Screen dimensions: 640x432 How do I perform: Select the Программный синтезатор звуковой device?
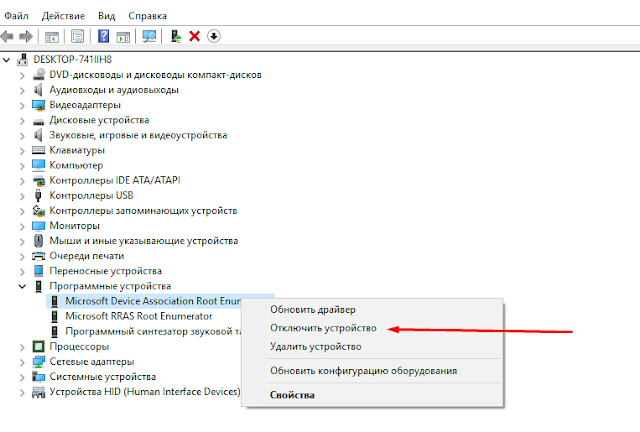(153, 331)
